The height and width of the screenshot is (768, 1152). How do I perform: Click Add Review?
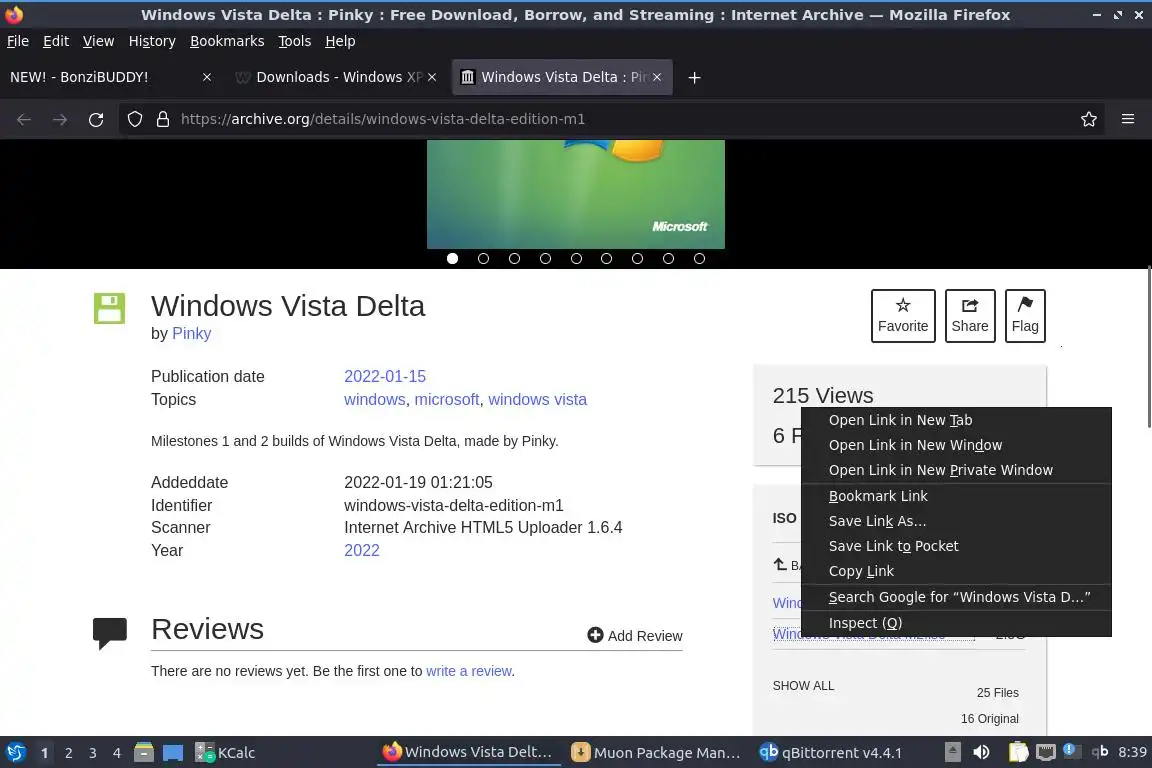click(x=636, y=636)
